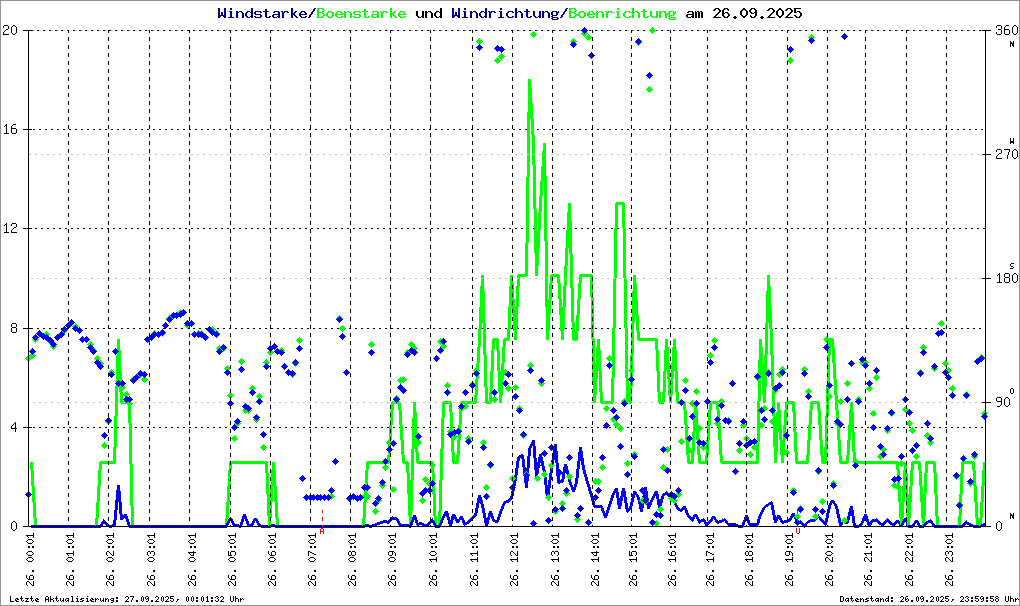Click the time label '26. 10:01'

[x=433, y=559]
